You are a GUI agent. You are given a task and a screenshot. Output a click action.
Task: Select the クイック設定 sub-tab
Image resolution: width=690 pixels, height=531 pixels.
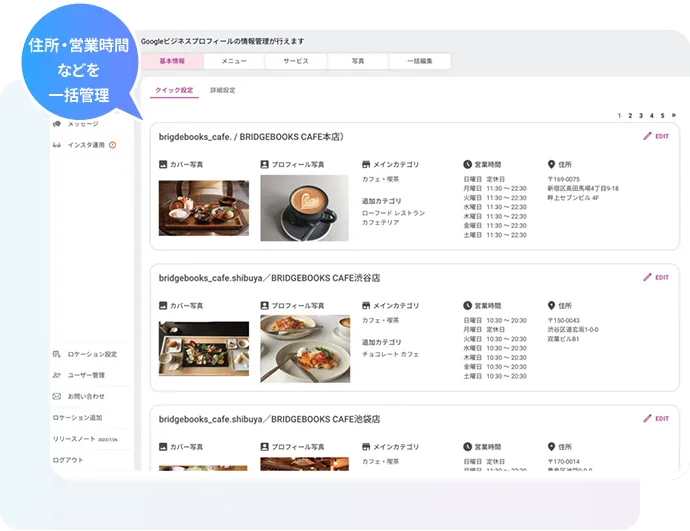174,90
